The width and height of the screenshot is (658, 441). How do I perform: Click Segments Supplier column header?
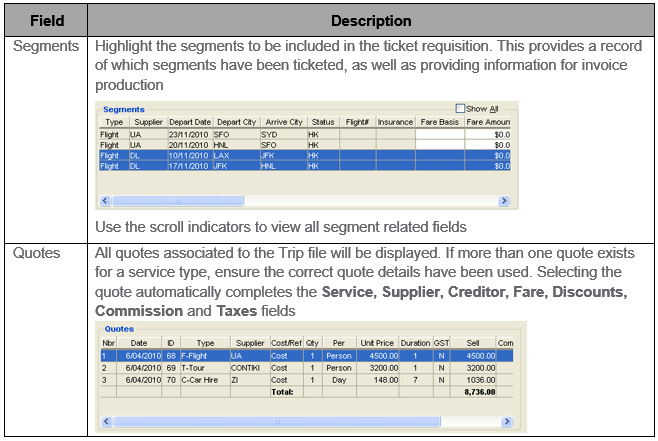(x=148, y=122)
